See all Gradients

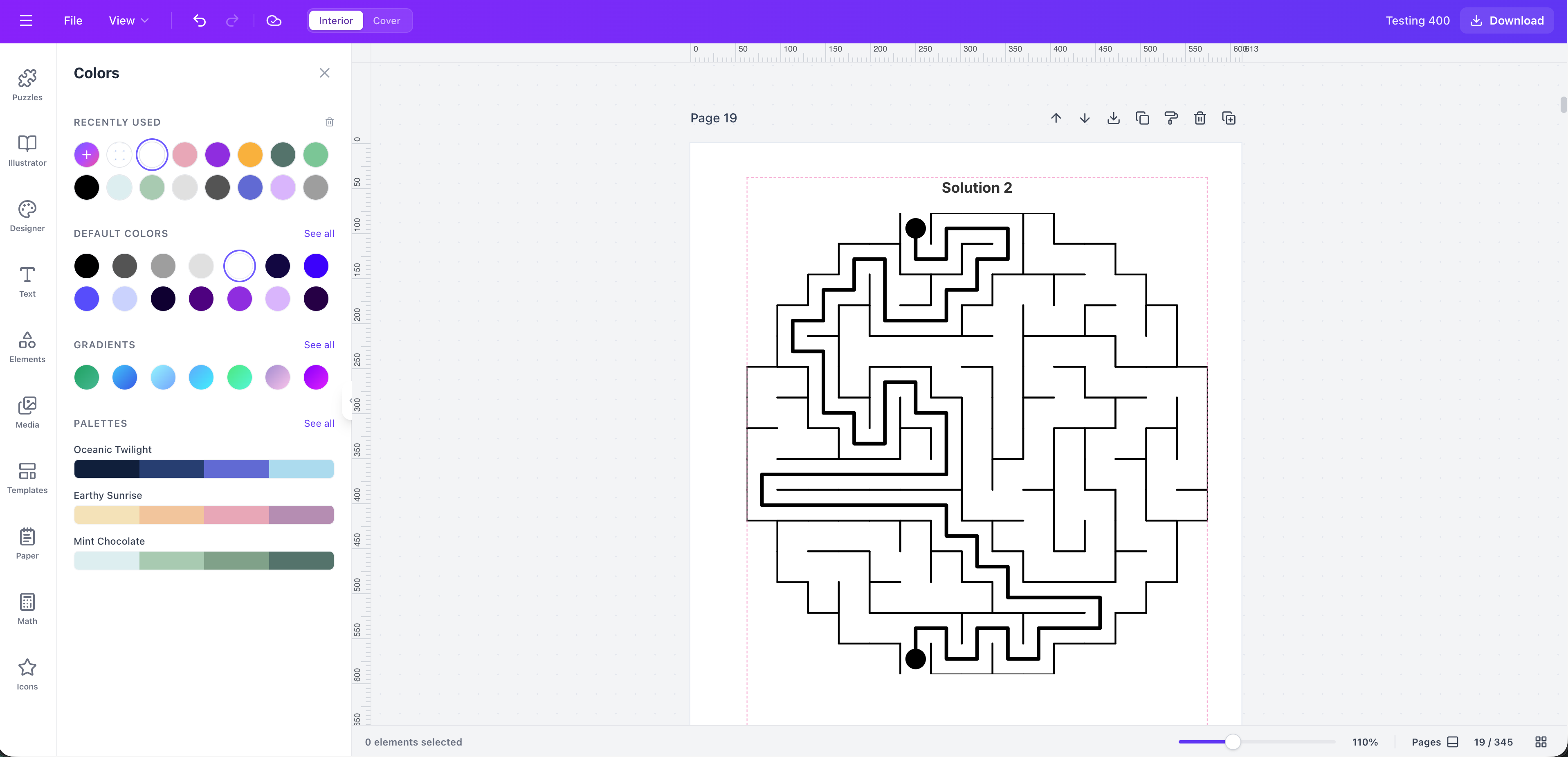(318, 345)
